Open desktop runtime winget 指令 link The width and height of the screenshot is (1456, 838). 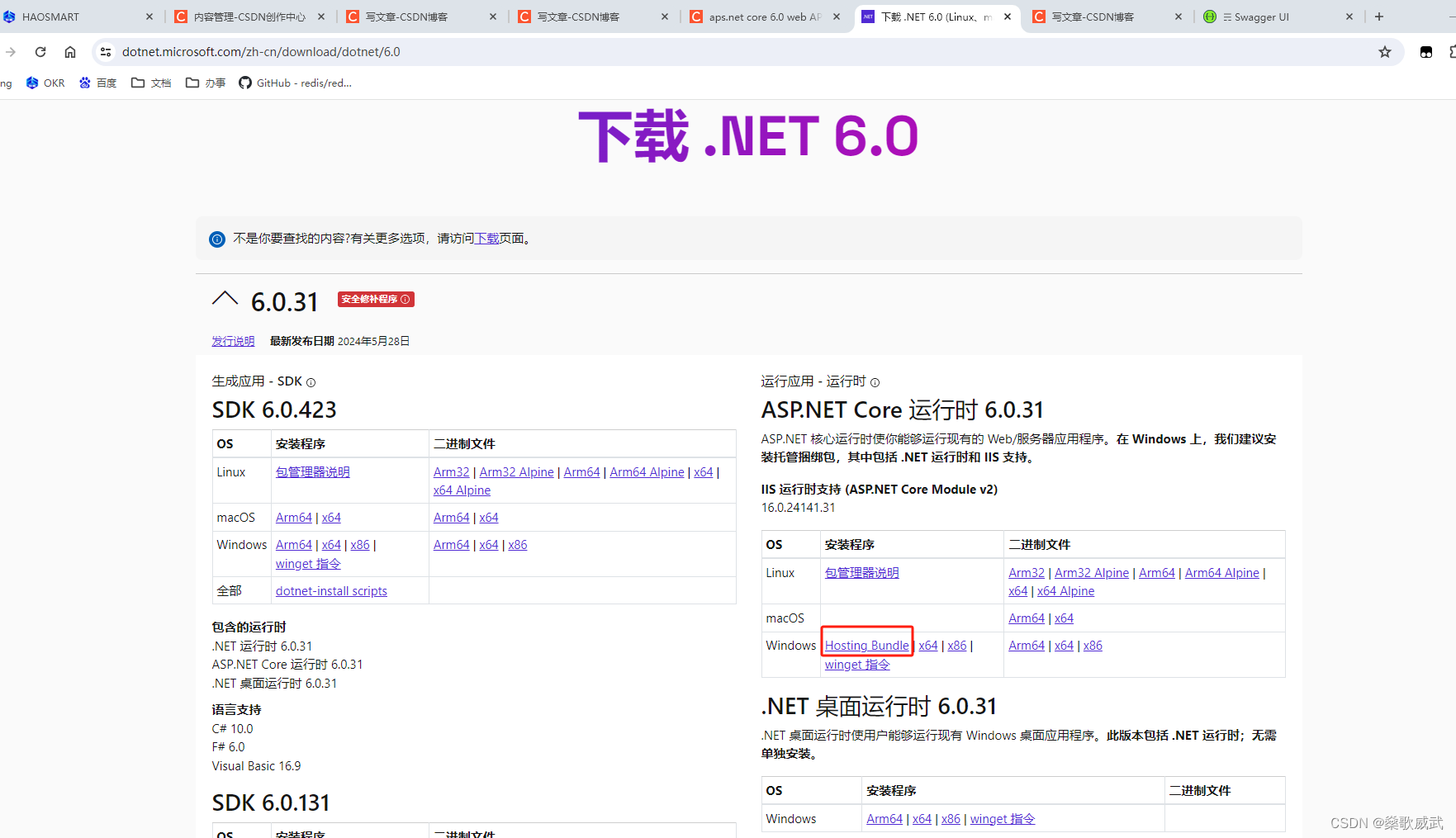[1003, 819]
